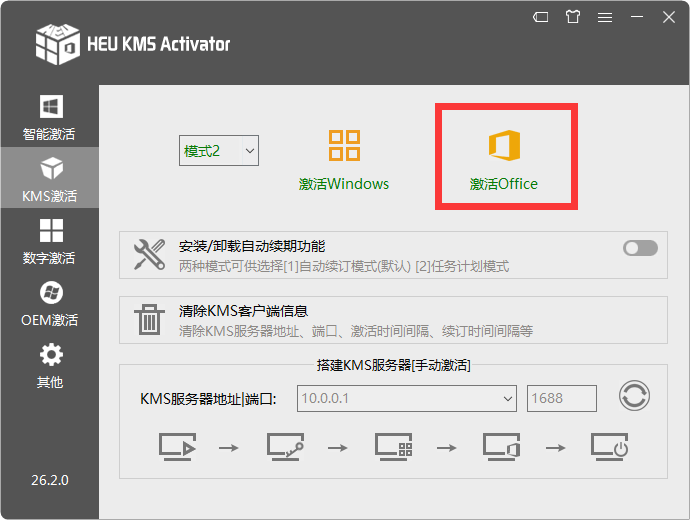Open the 其他 settings tab
Screen dimensions: 690x520
[50, 365]
